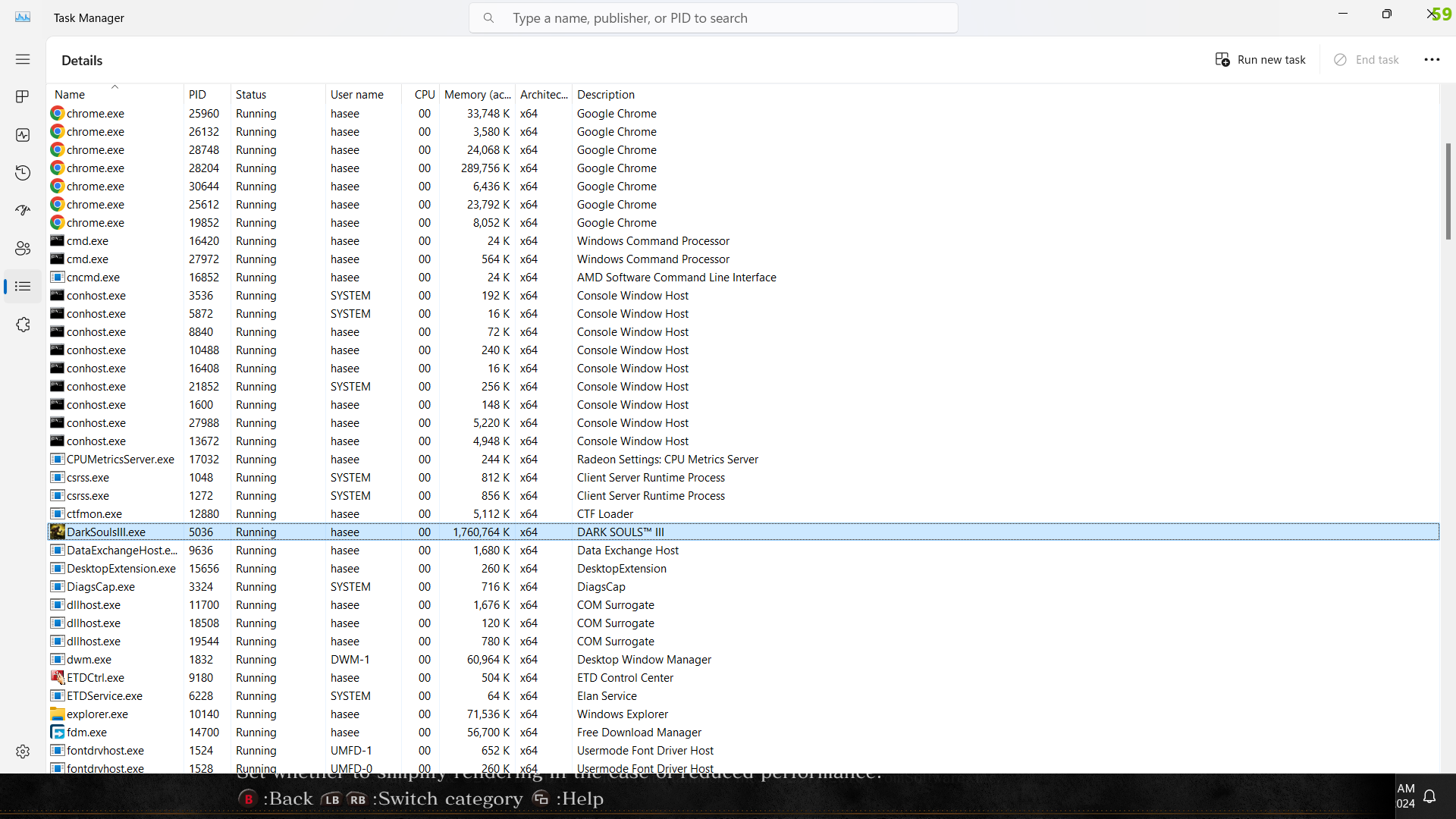Click the vertical scrollbar thumb
The image size is (1456, 819).
click(1448, 190)
